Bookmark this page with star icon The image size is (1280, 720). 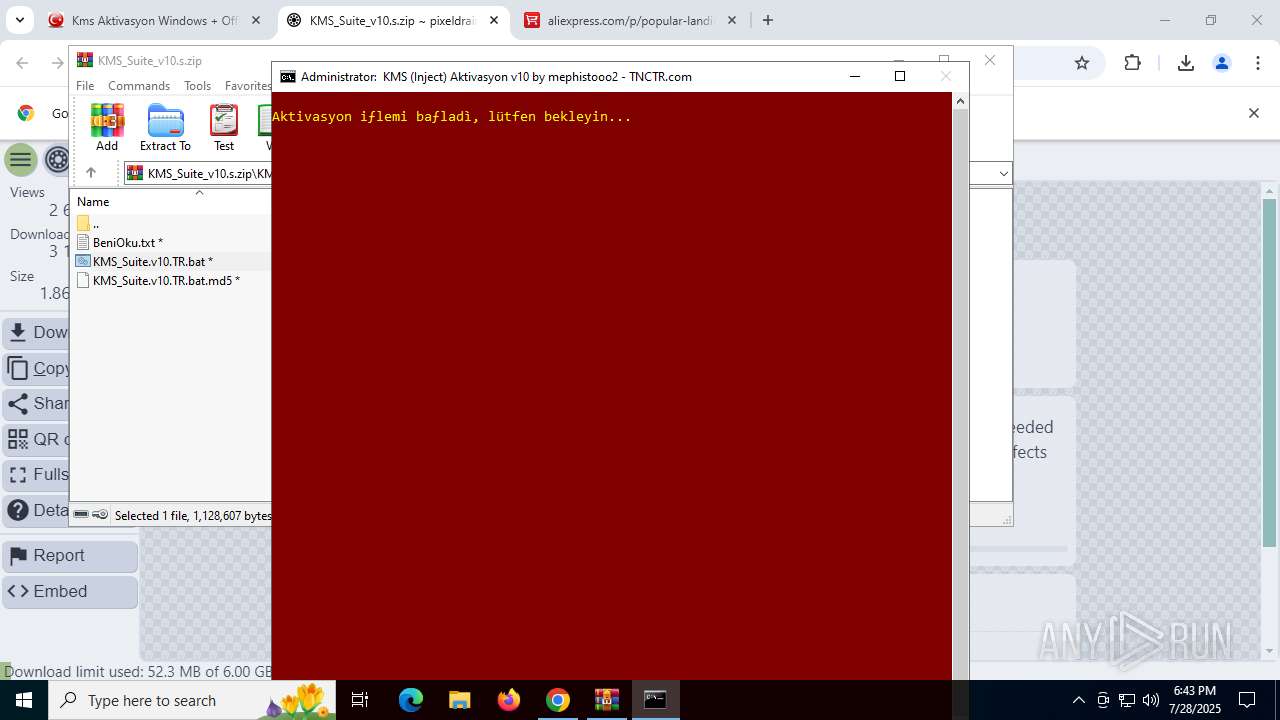[x=1082, y=63]
